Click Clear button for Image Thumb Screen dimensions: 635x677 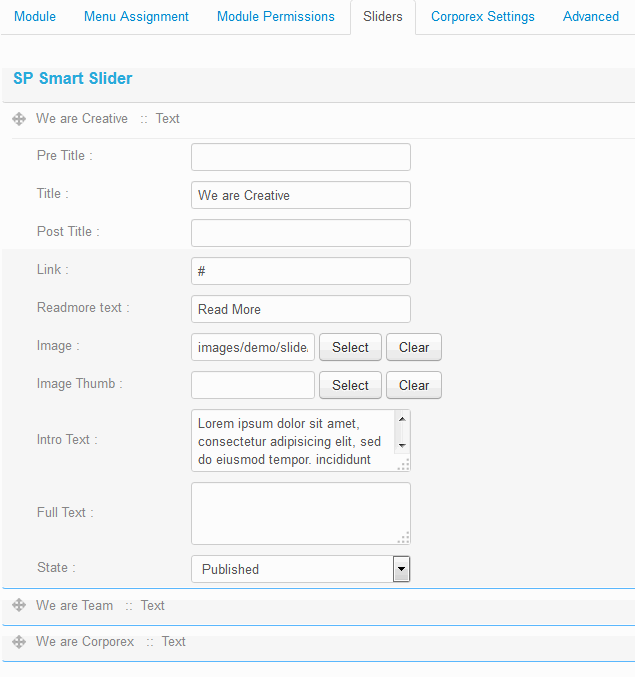[414, 385]
